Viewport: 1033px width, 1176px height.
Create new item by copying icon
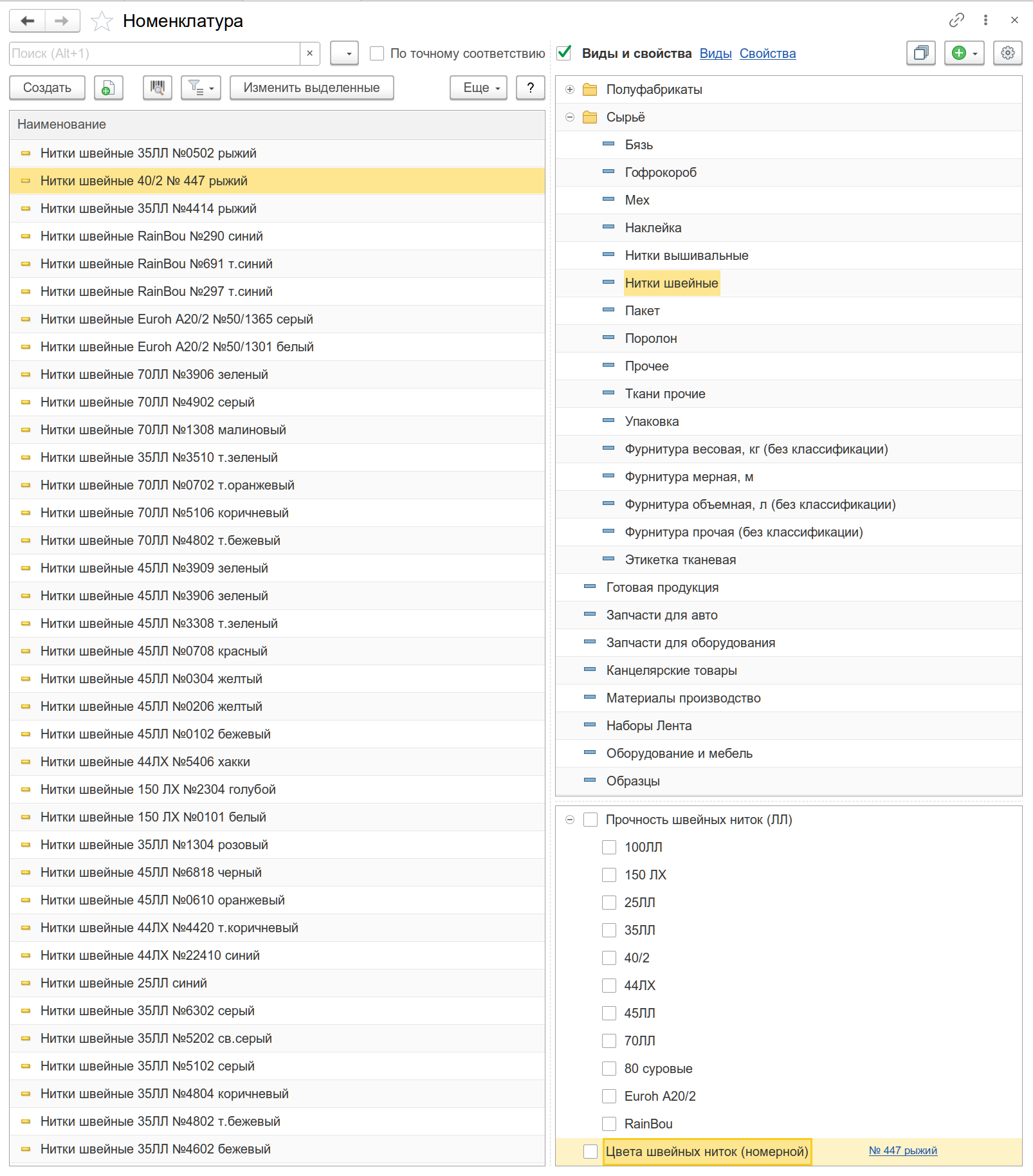[108, 87]
